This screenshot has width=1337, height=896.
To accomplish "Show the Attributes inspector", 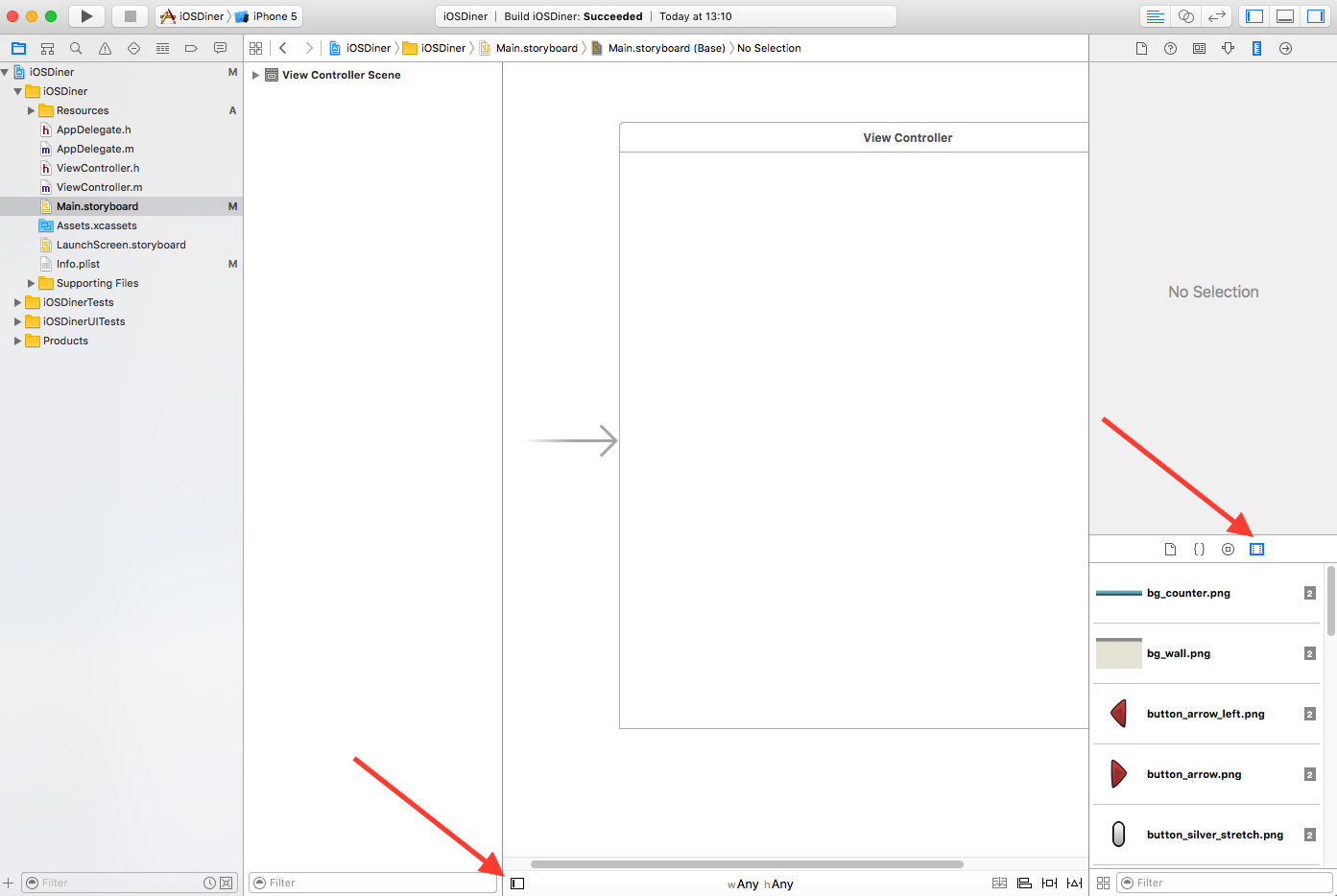I will pos(1228,48).
